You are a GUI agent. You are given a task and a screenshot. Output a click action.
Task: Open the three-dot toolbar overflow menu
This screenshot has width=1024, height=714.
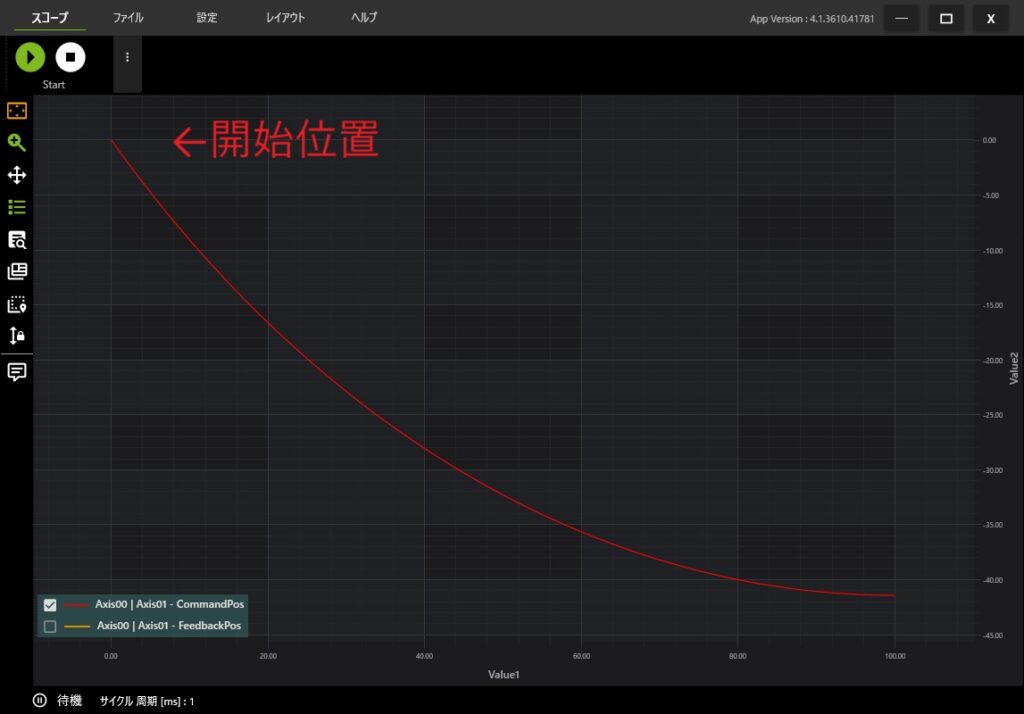coord(127,57)
